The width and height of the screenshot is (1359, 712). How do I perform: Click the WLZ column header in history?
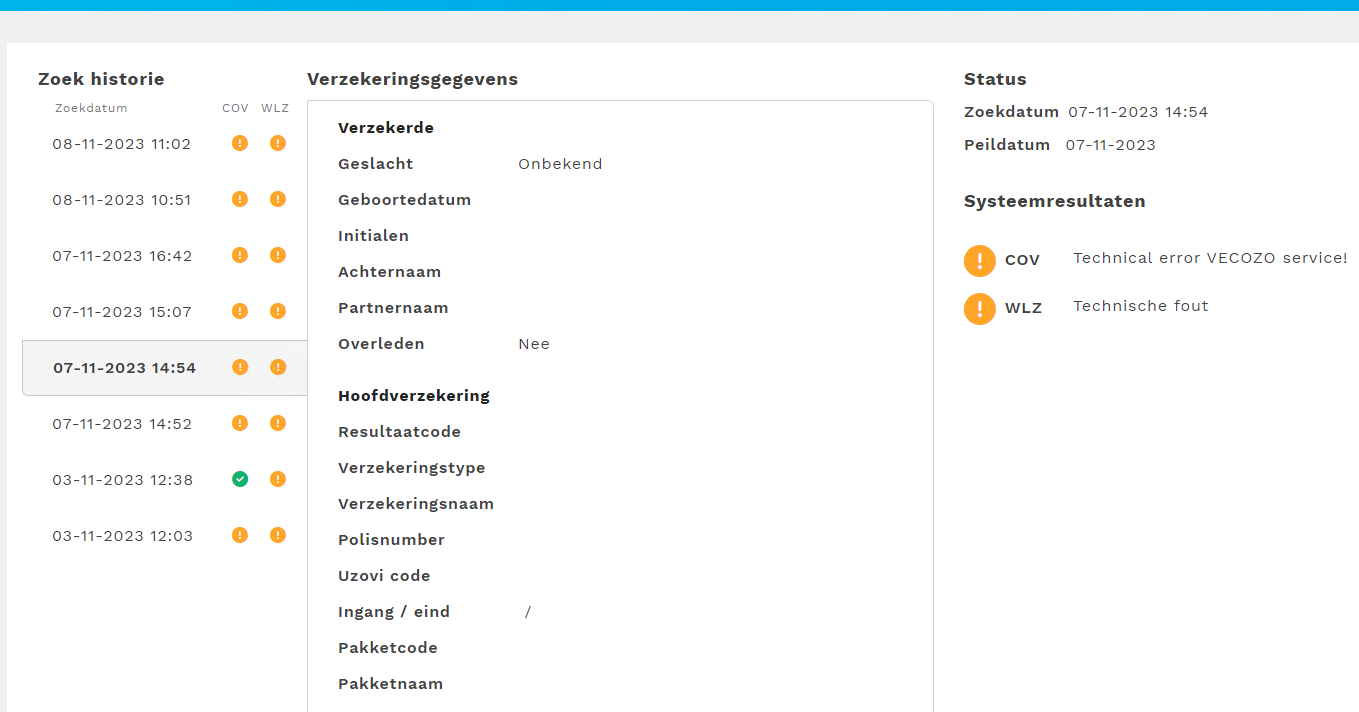pyautogui.click(x=275, y=108)
